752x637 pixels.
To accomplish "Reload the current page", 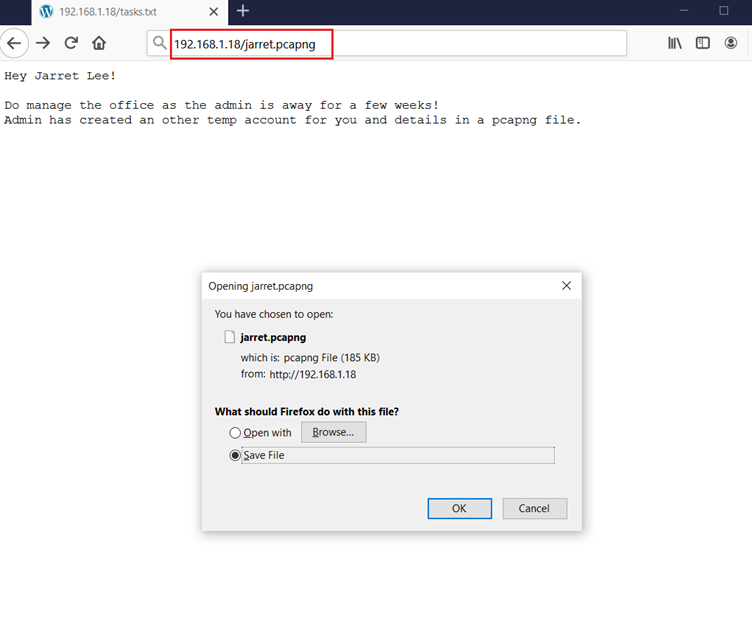I will point(71,43).
